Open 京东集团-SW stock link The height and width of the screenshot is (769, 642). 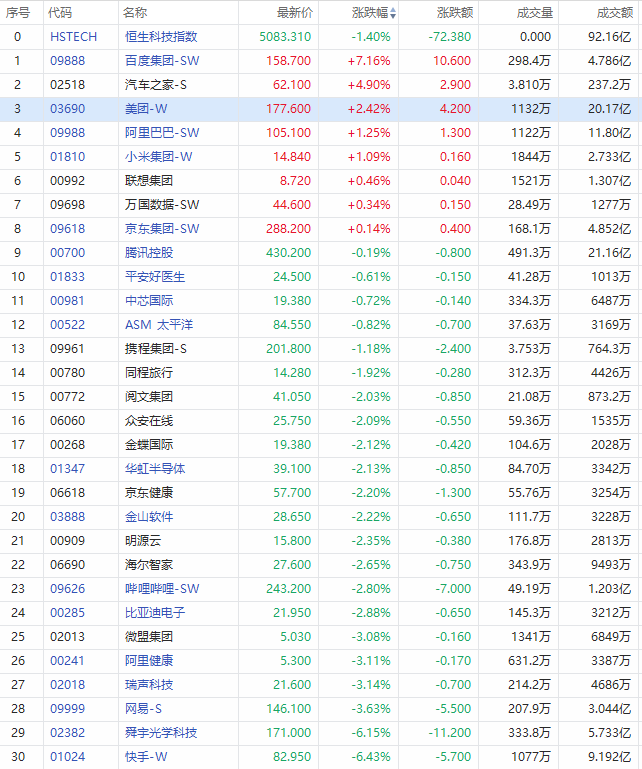[162, 229]
